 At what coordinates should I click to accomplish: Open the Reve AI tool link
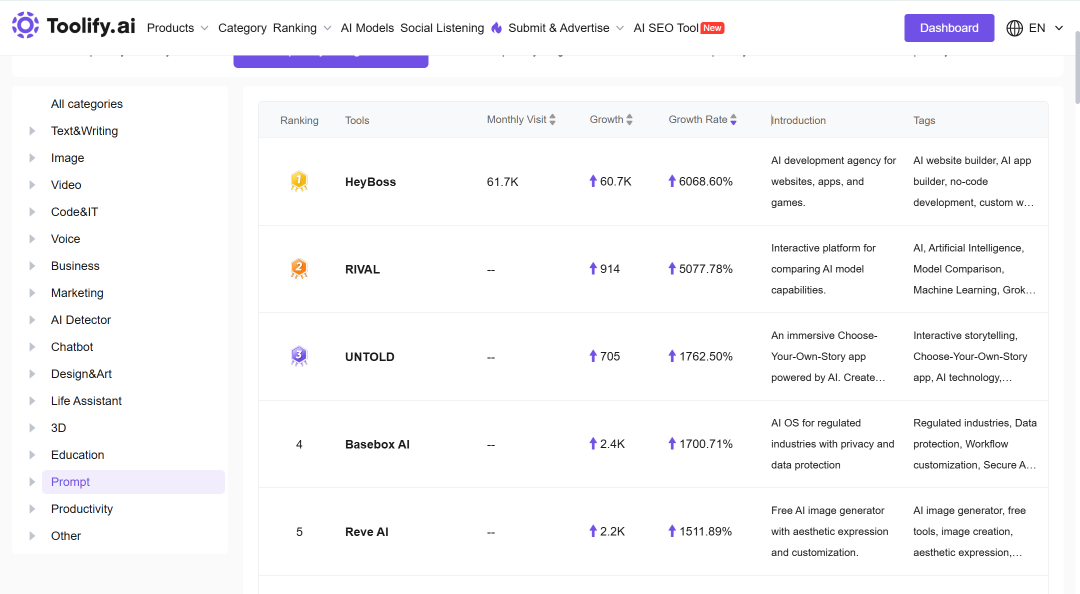pyautogui.click(x=367, y=532)
